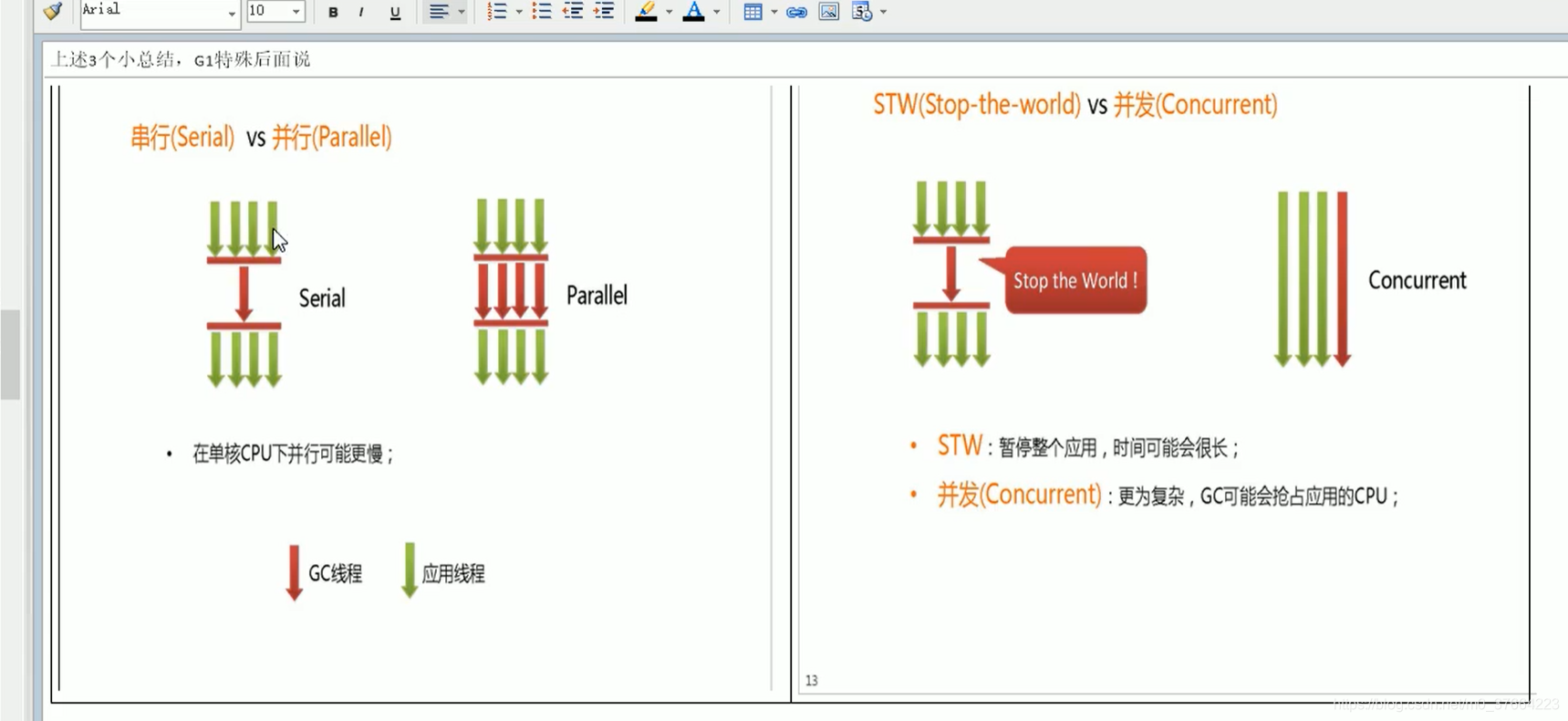Viewport: 1568px width, 721px height.
Task: Click the text alignment icon
Action: tap(439, 12)
